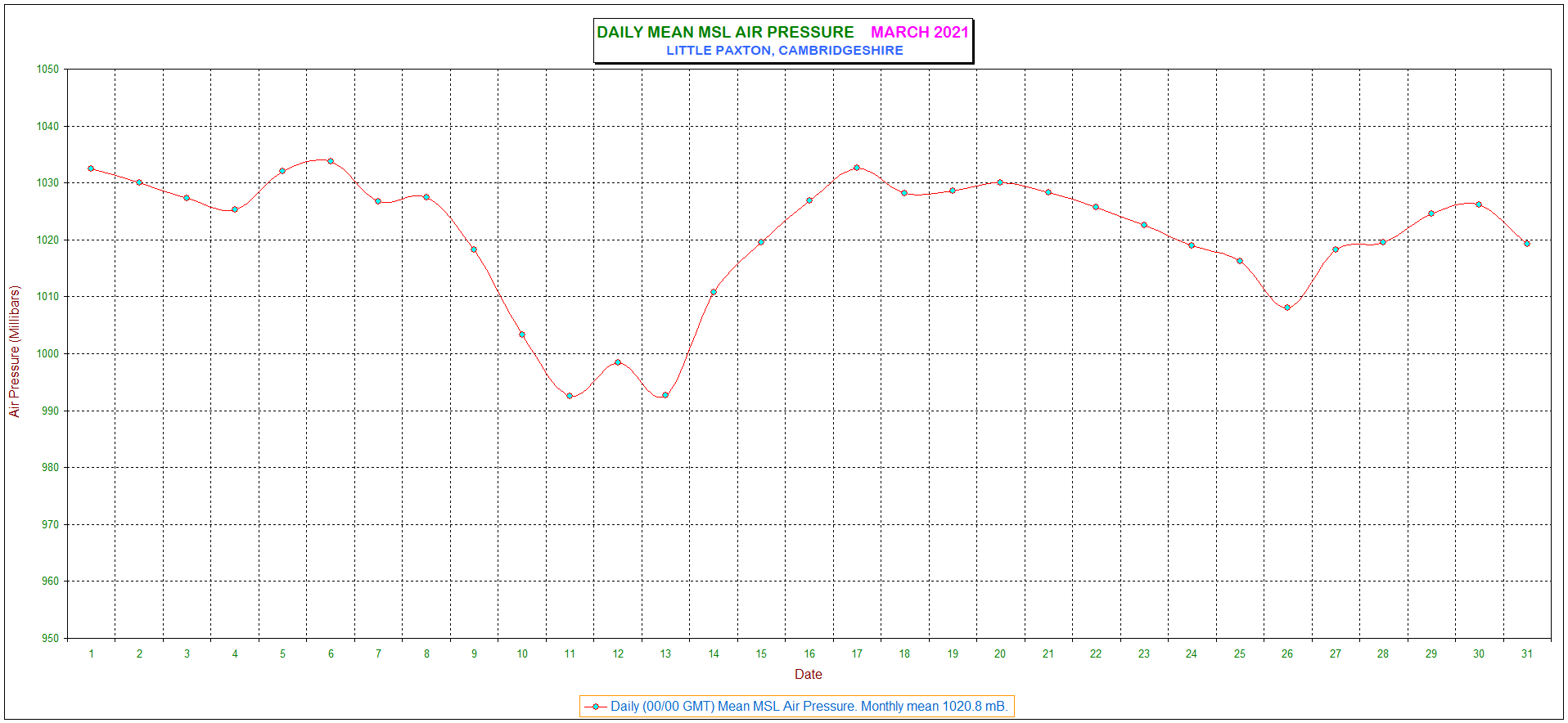The image size is (1568, 723).
Task: Click the legend line marker icon
Action: (595, 707)
